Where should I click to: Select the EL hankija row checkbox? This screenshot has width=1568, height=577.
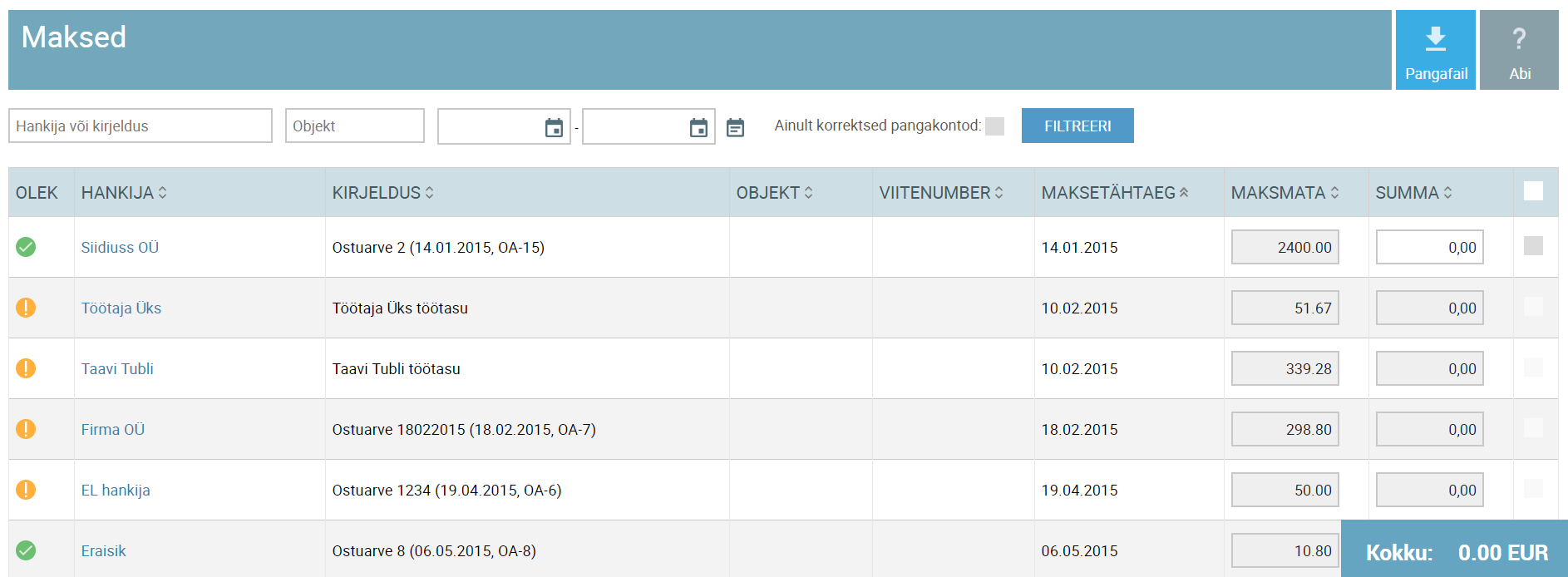coord(1533,488)
